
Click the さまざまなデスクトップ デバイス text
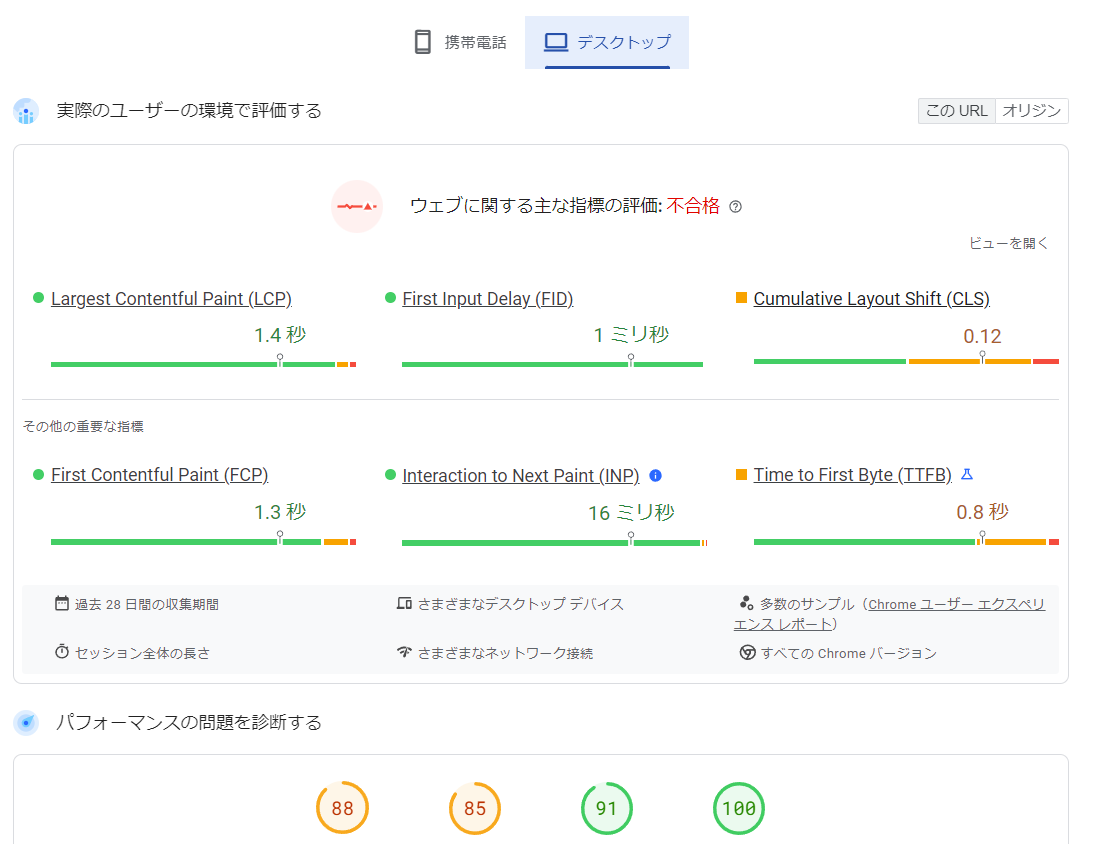(520, 604)
